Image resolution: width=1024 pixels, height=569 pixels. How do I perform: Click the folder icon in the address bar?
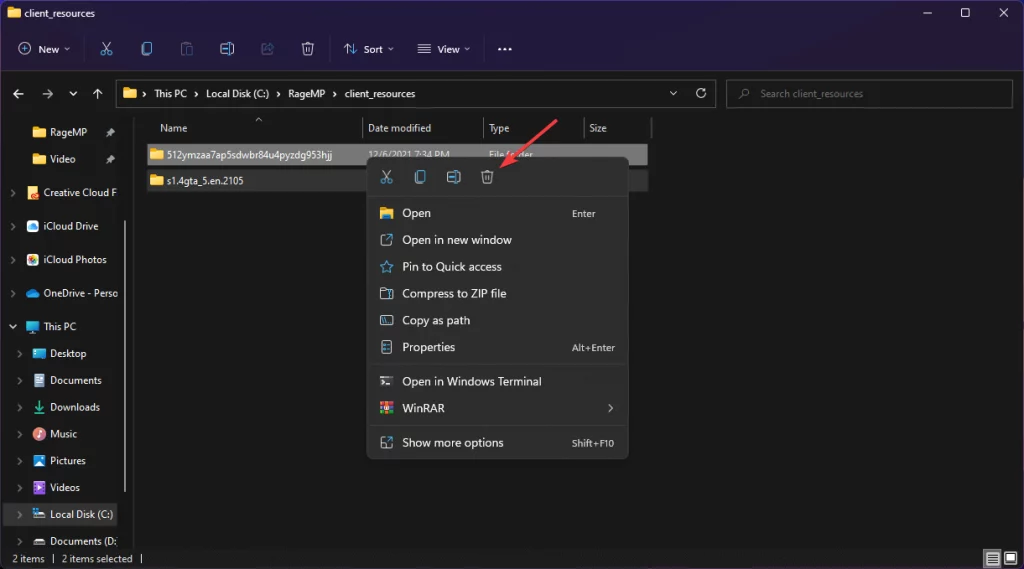pos(130,93)
